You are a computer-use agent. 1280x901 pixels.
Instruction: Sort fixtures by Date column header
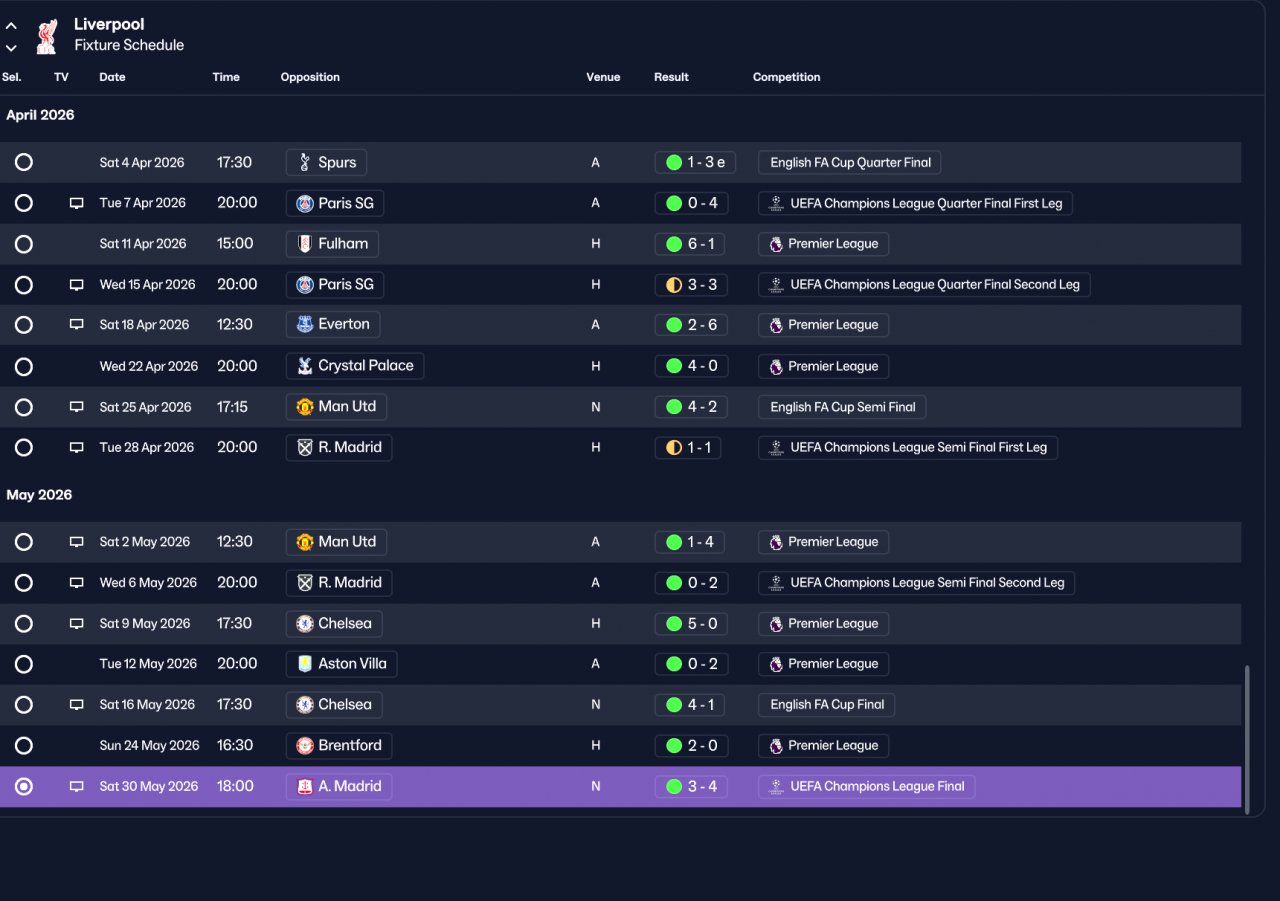(x=112, y=77)
